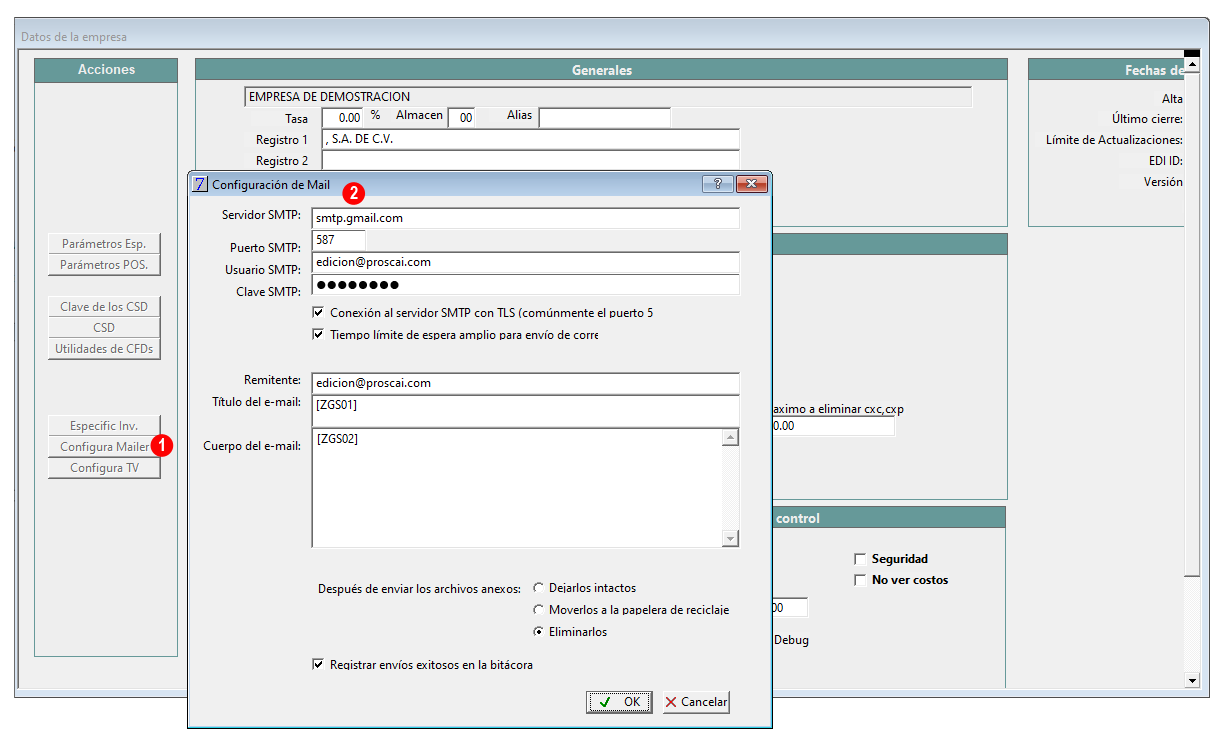Enable TLS connection to SMTP server checkbox
Image resolution: width=1223 pixels, height=738 pixels.
tap(319, 312)
